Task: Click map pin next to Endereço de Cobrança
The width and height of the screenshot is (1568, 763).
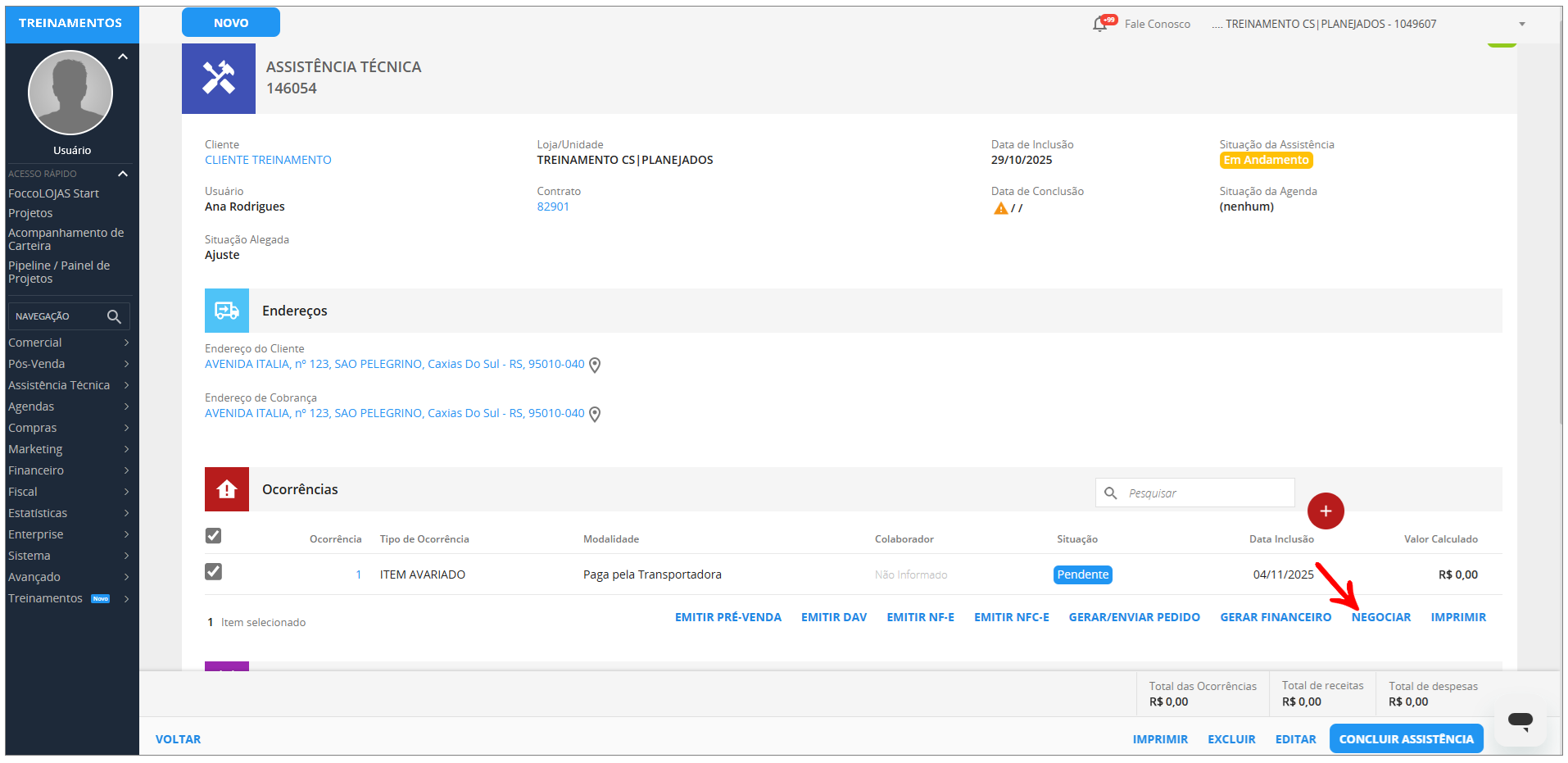Action: [x=595, y=415]
